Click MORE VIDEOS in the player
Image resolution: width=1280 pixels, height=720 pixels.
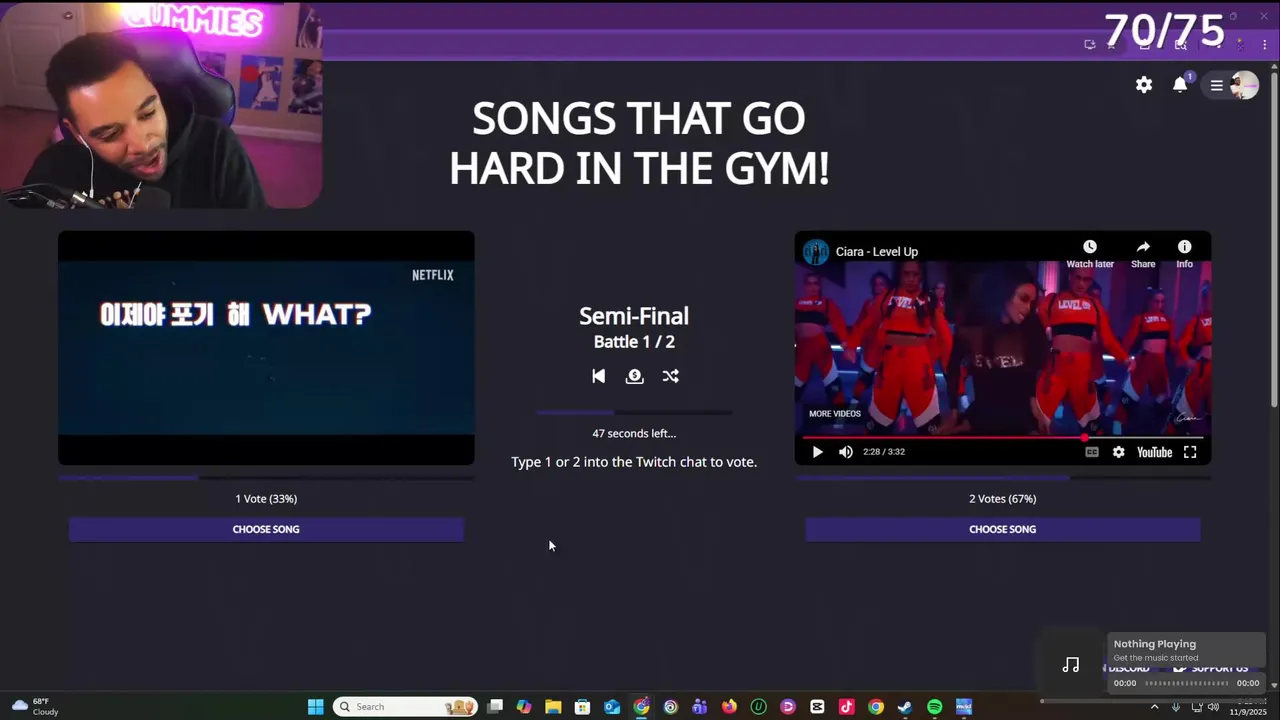(835, 414)
